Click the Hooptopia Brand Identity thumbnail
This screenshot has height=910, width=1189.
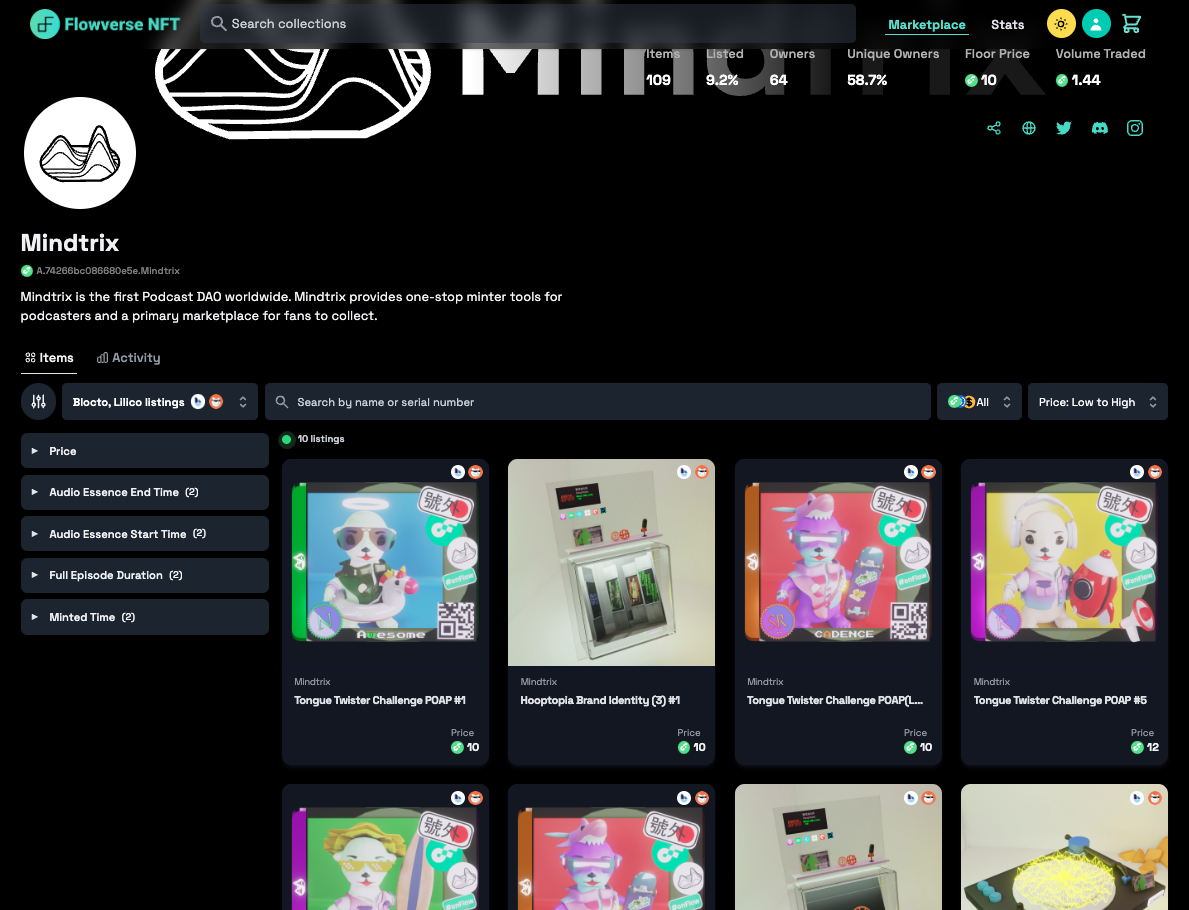click(611, 562)
